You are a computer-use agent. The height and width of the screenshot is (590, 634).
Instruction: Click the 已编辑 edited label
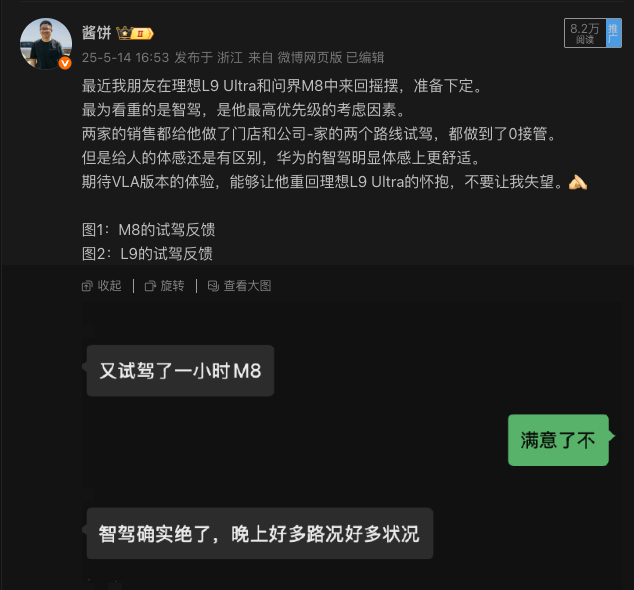365,57
